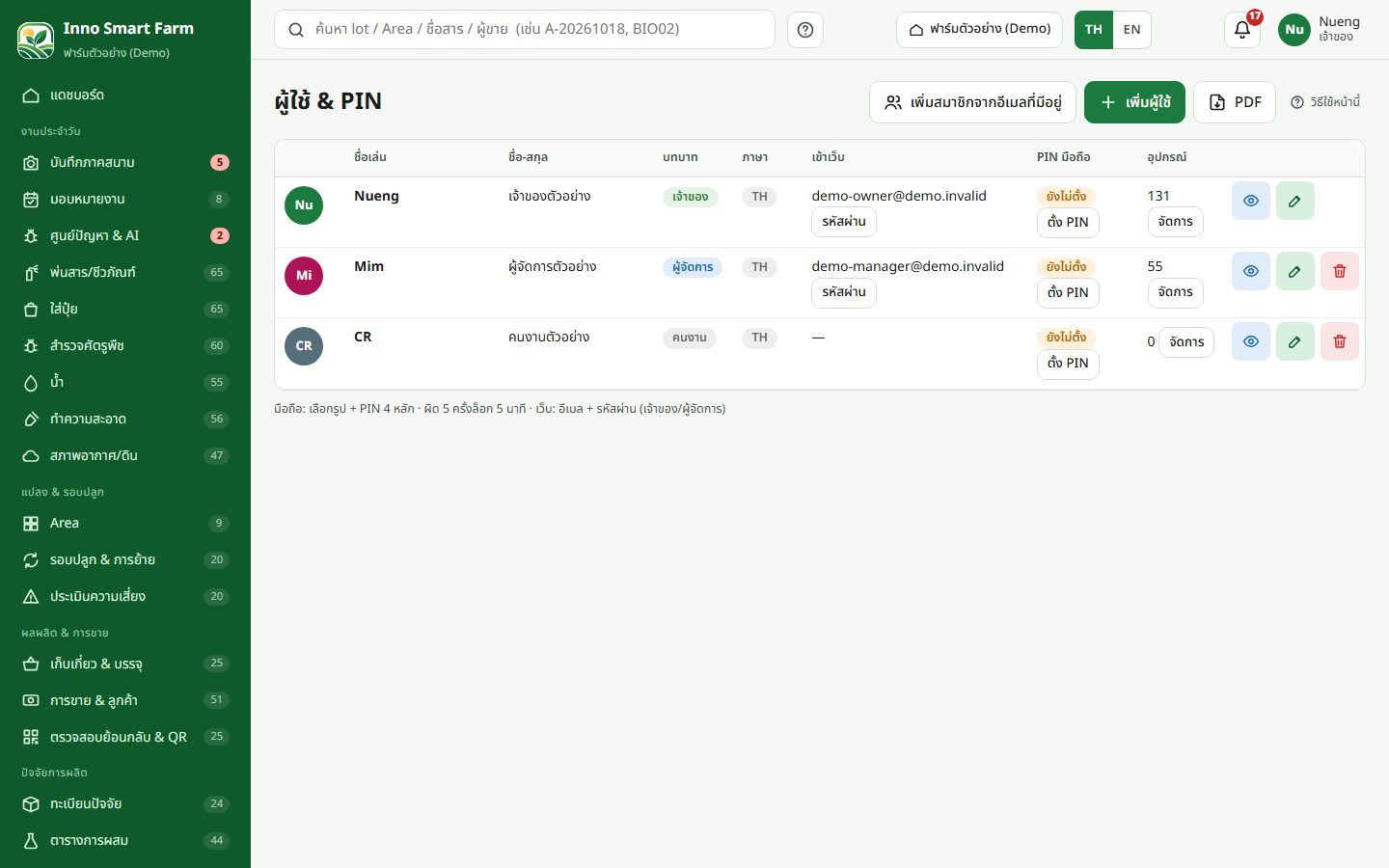Focus the lot / Area search field
The width and height of the screenshot is (1389, 868).
coord(525,30)
